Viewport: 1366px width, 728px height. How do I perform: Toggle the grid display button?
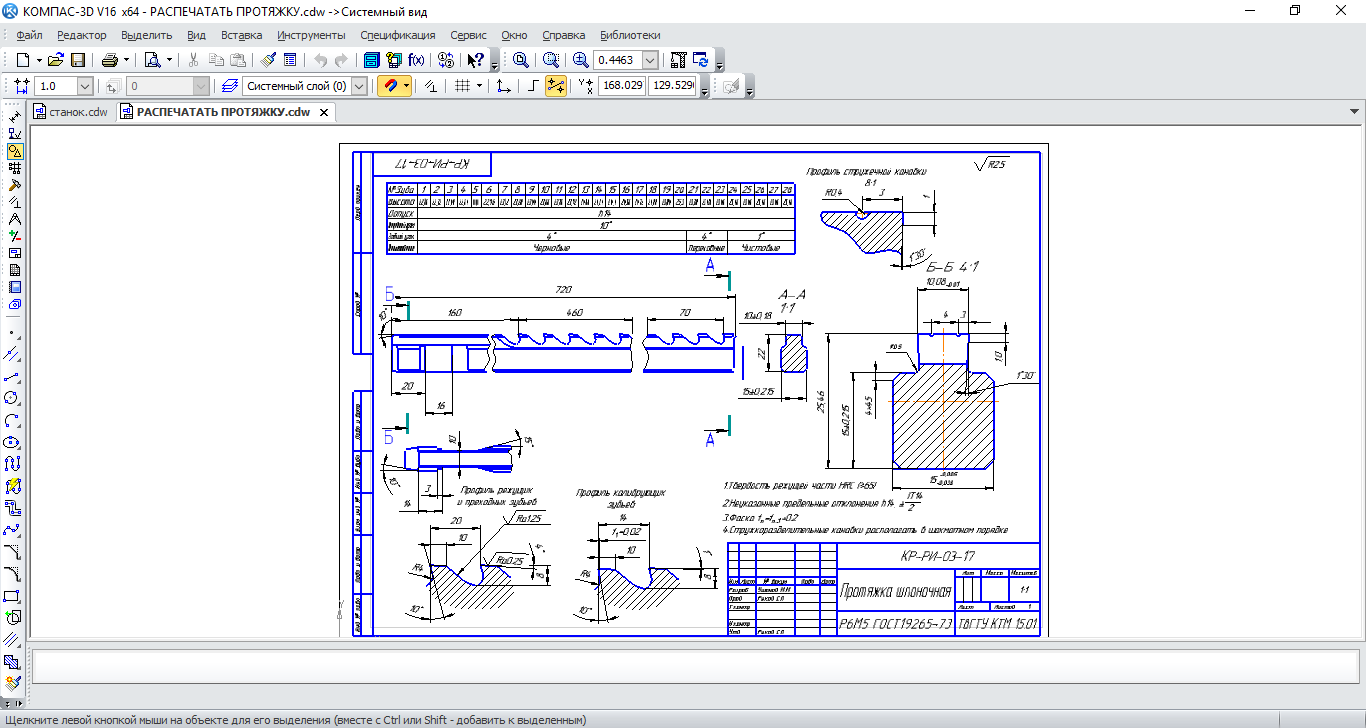pyautogui.click(x=462, y=86)
